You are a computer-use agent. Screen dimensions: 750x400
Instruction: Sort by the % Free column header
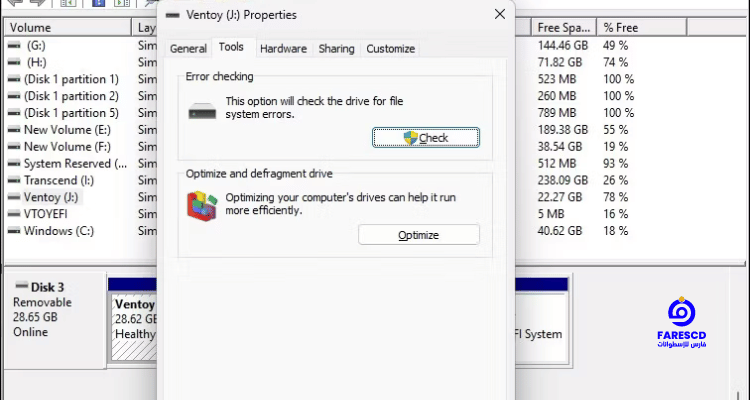pyautogui.click(x=641, y=28)
